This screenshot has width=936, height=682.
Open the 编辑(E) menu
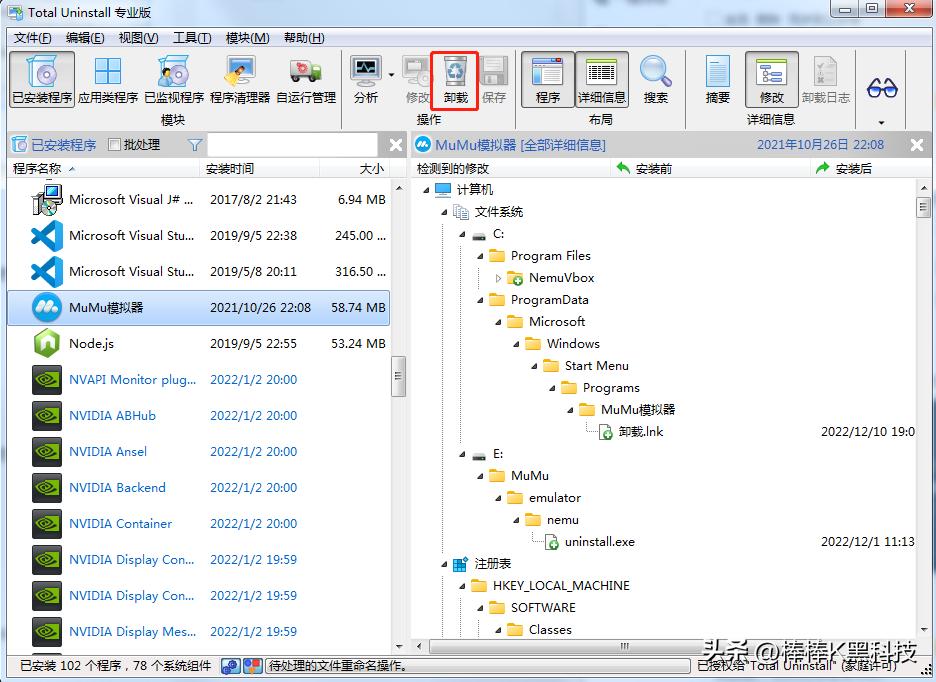(85, 38)
